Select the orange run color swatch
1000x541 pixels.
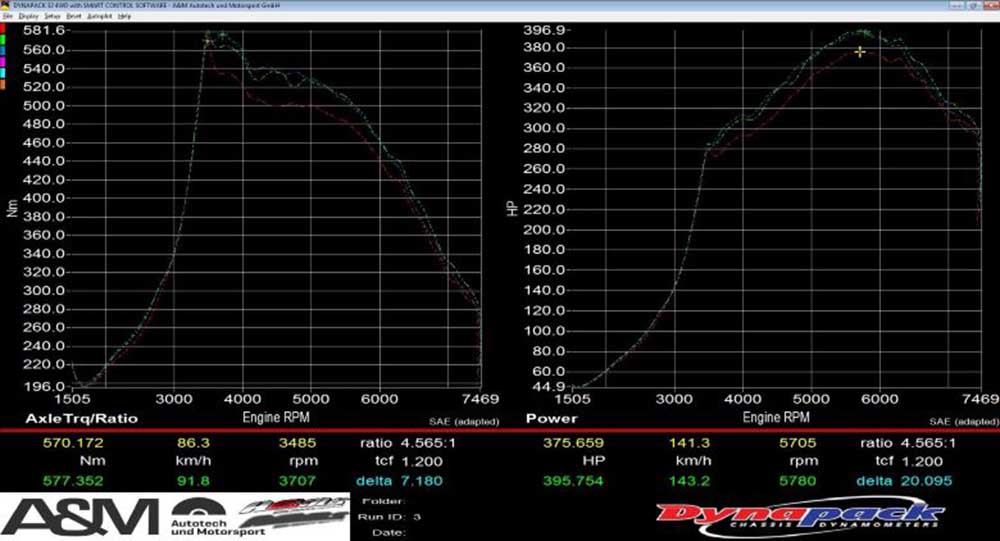[4, 85]
